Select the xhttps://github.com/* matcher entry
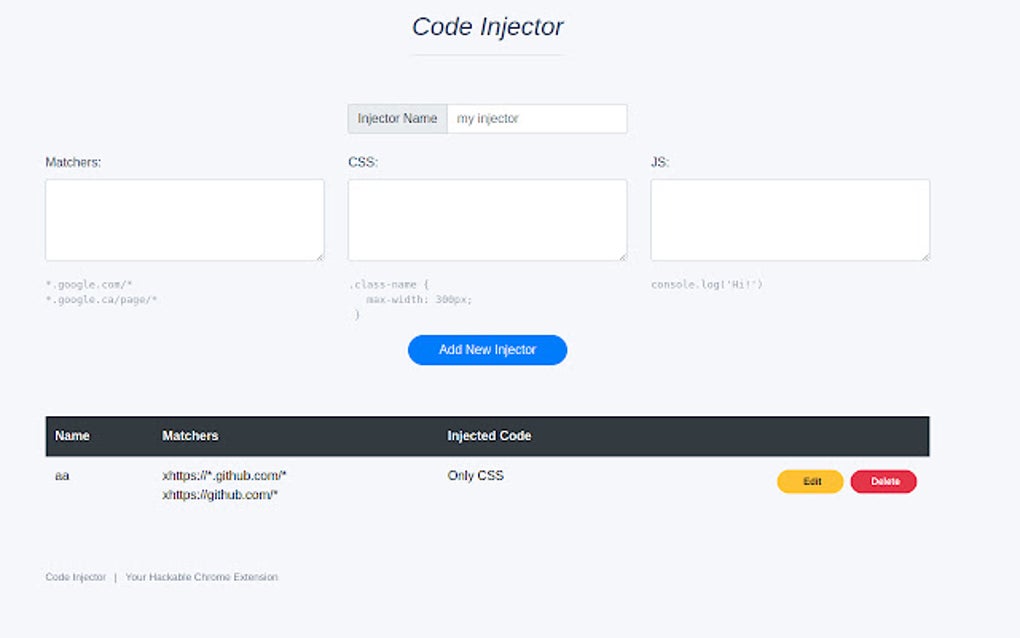This screenshot has height=638, width=1020. click(x=218, y=493)
